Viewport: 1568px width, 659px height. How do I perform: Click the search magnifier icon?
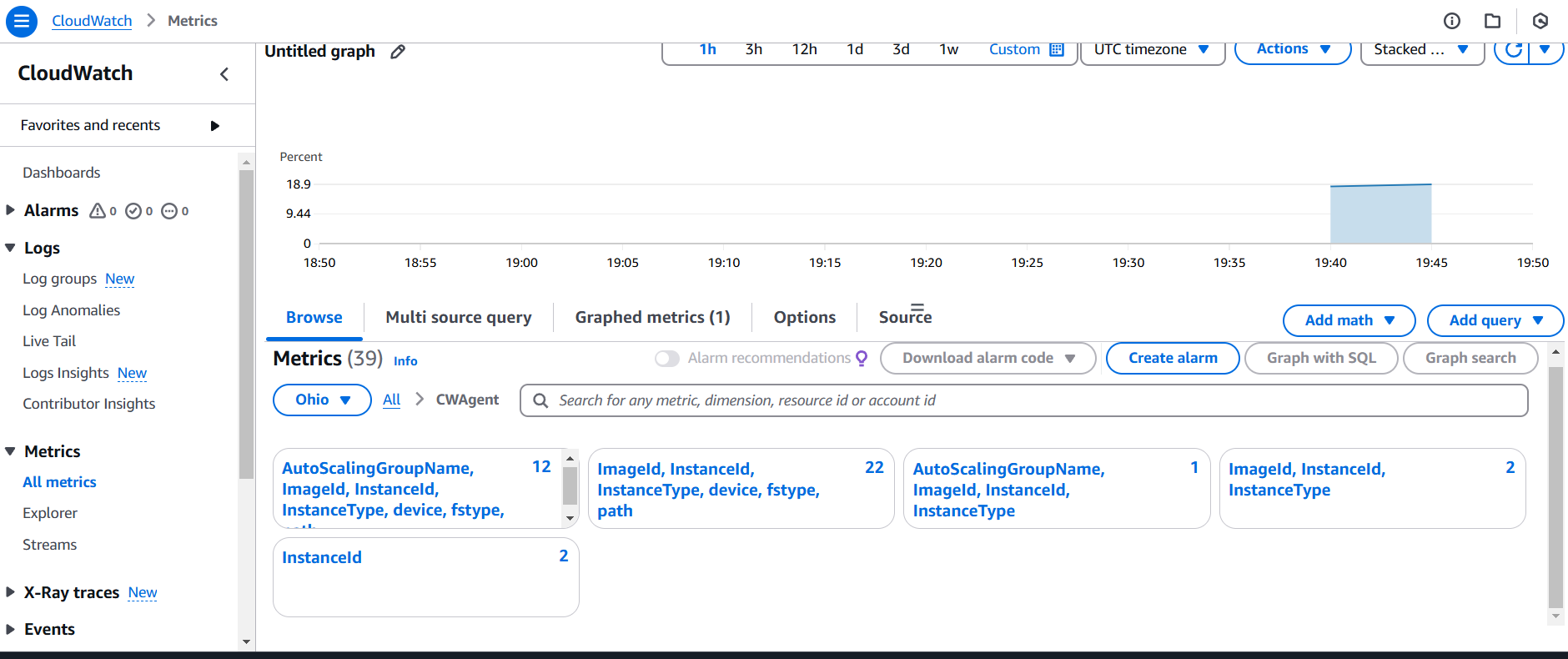(540, 400)
